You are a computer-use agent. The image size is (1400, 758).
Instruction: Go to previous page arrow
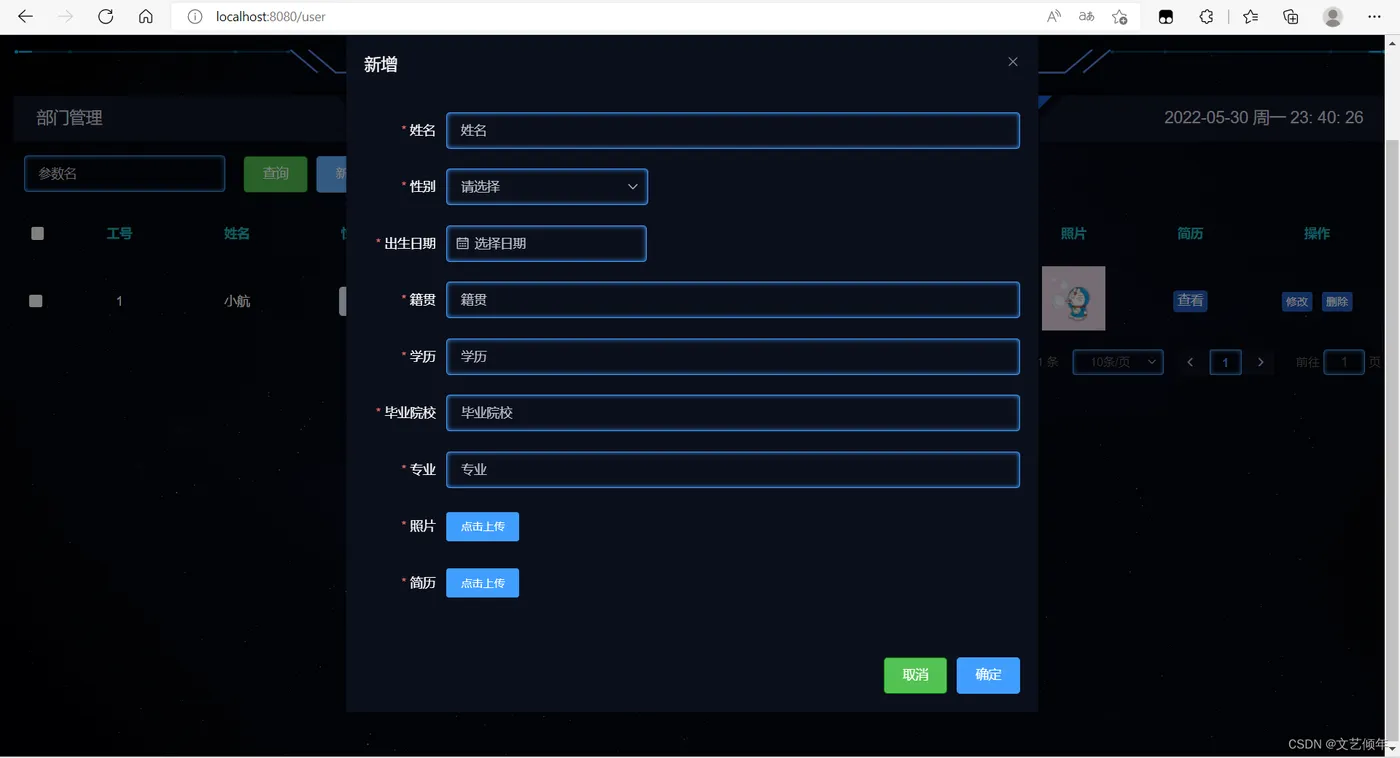tap(1190, 362)
